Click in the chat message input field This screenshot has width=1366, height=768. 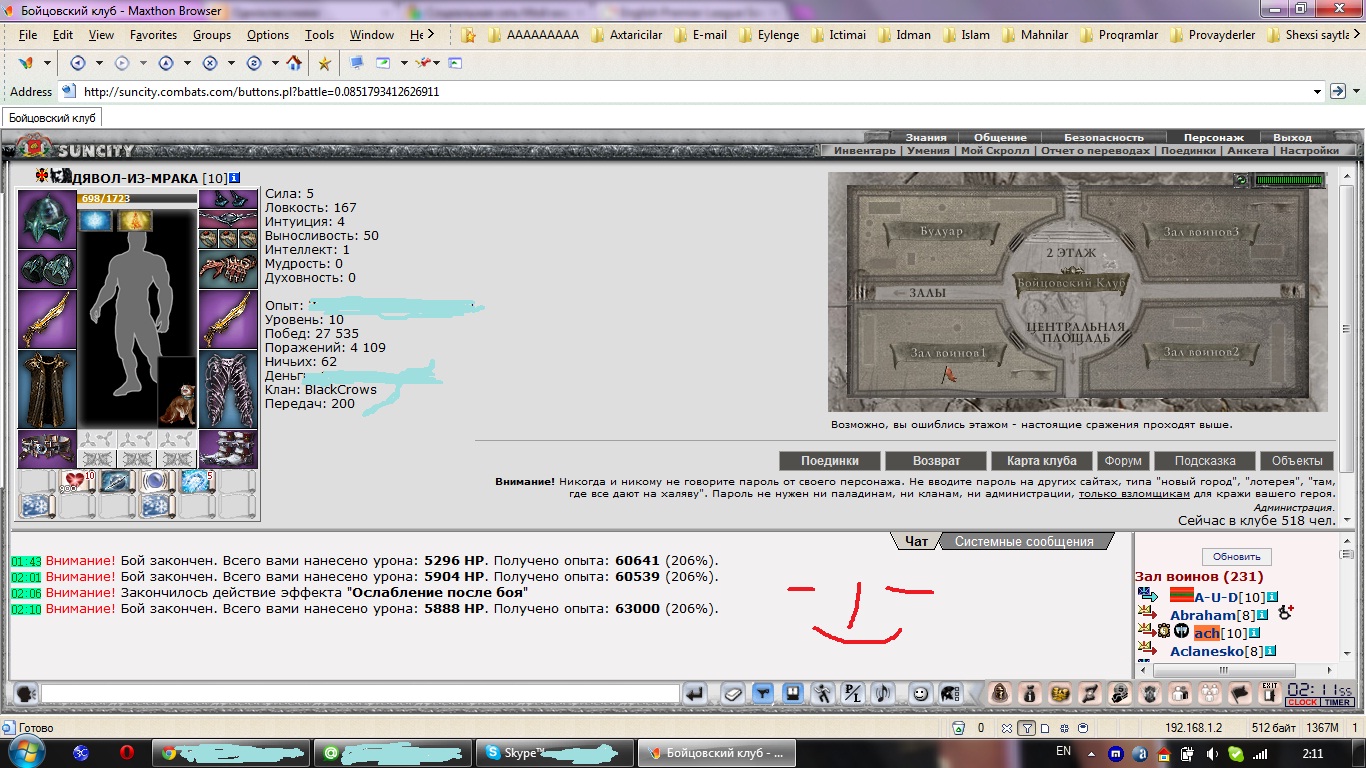pyautogui.click(x=360, y=693)
